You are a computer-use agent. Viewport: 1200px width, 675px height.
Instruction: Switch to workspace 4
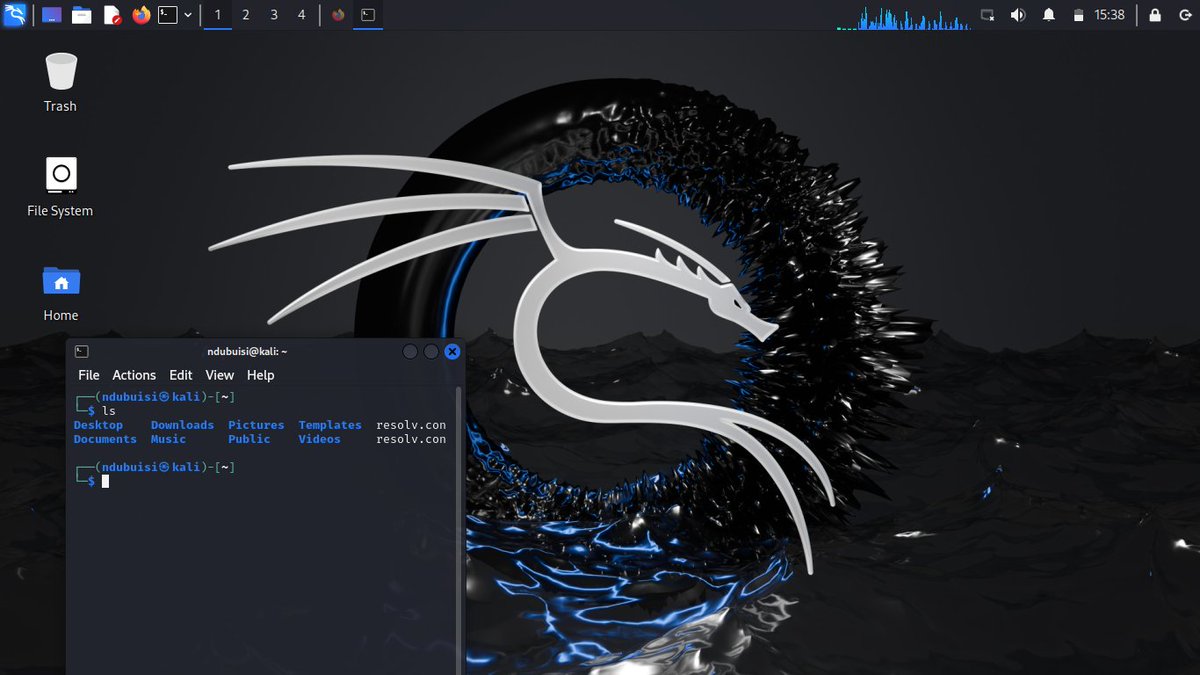(x=302, y=14)
